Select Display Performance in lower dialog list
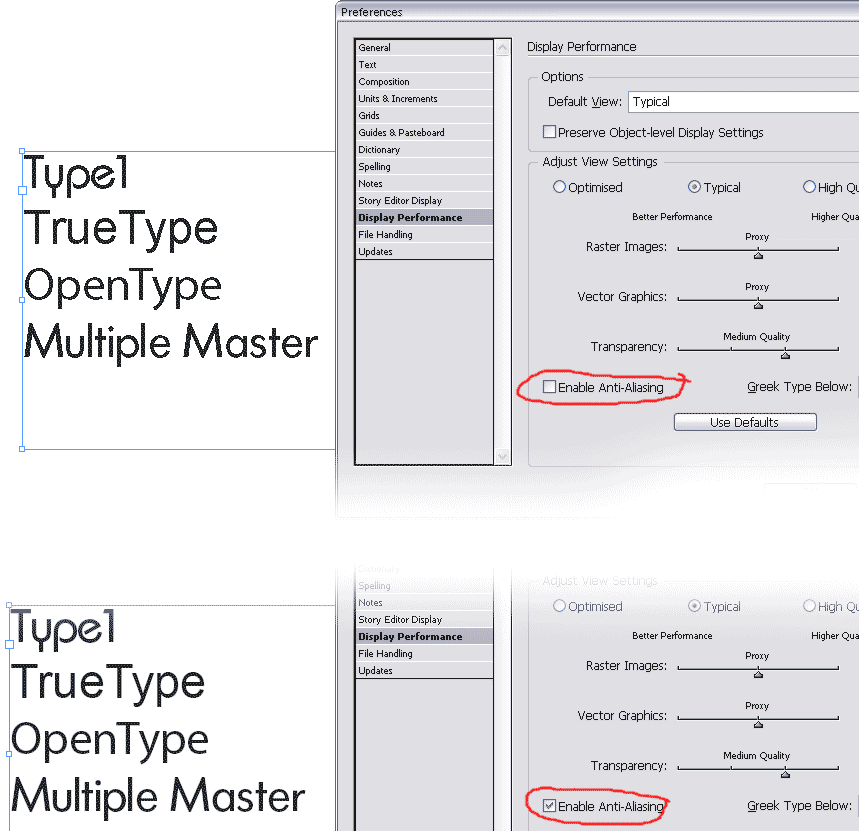This screenshot has width=859, height=831. click(425, 637)
